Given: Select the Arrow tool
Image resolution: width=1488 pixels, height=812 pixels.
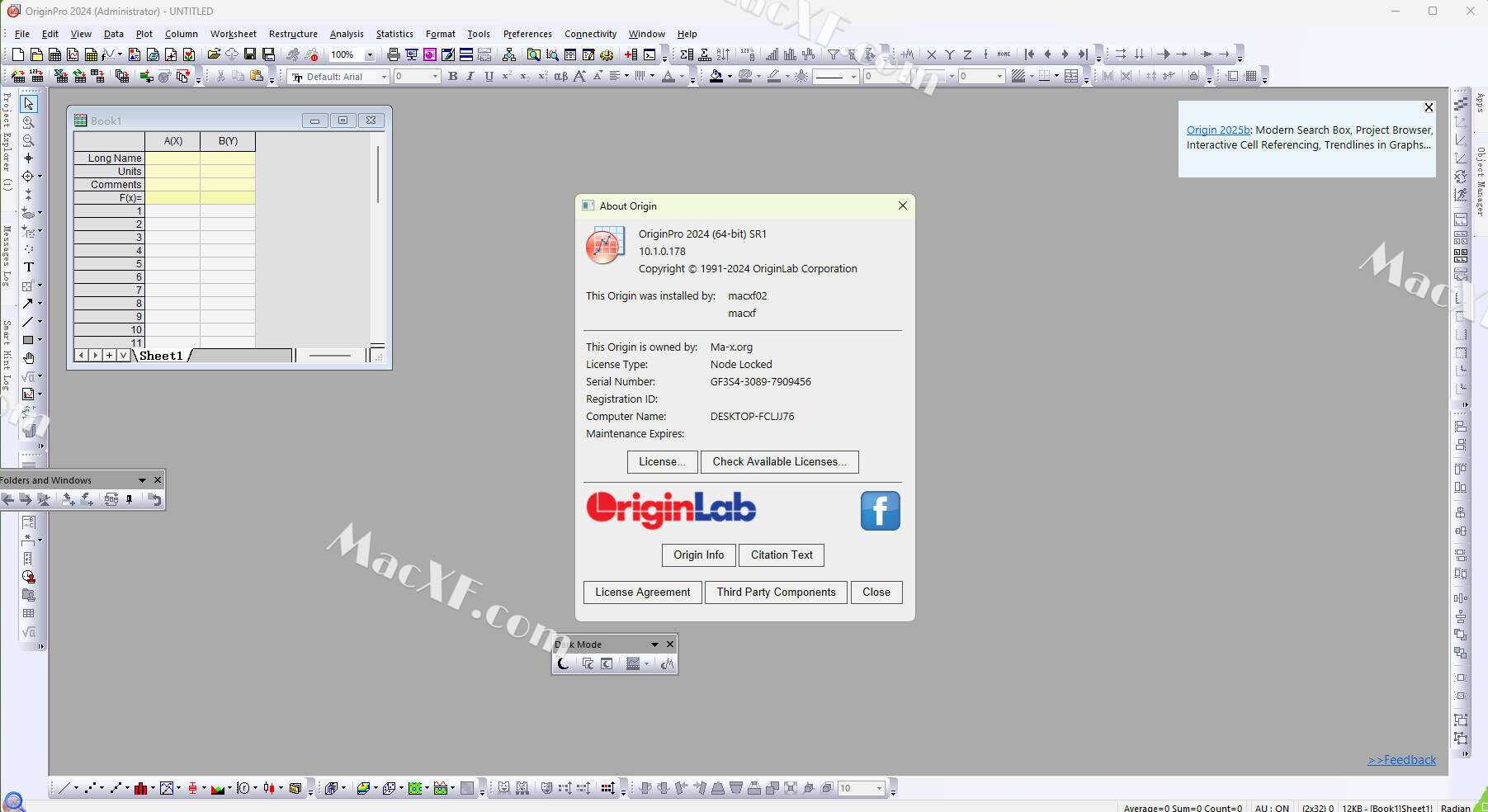Looking at the screenshot, I should click(28, 304).
